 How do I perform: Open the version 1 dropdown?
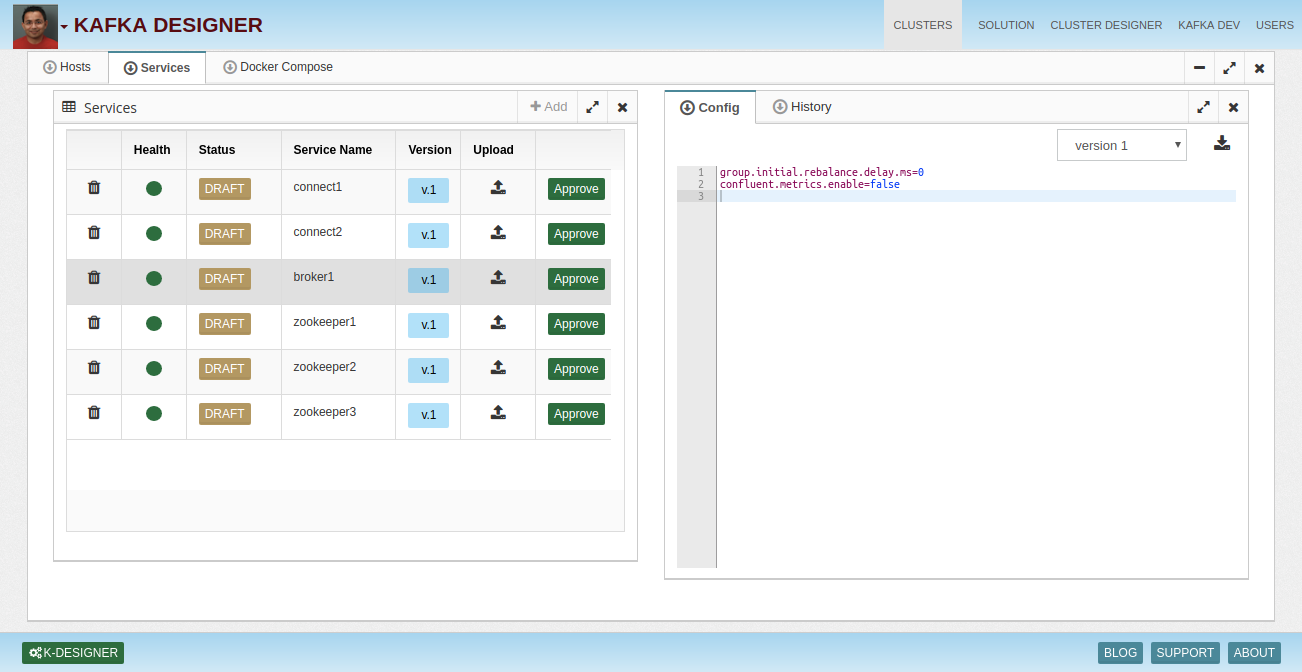click(1121, 145)
